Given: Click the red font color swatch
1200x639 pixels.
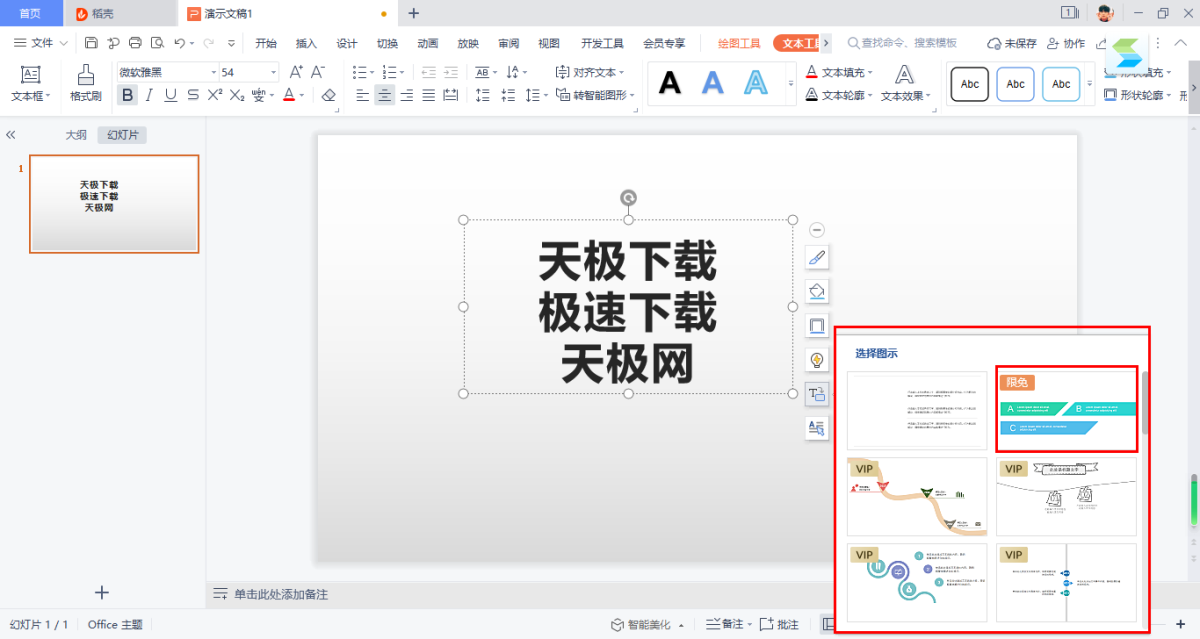Looking at the screenshot, I should pyautogui.click(x=288, y=95).
